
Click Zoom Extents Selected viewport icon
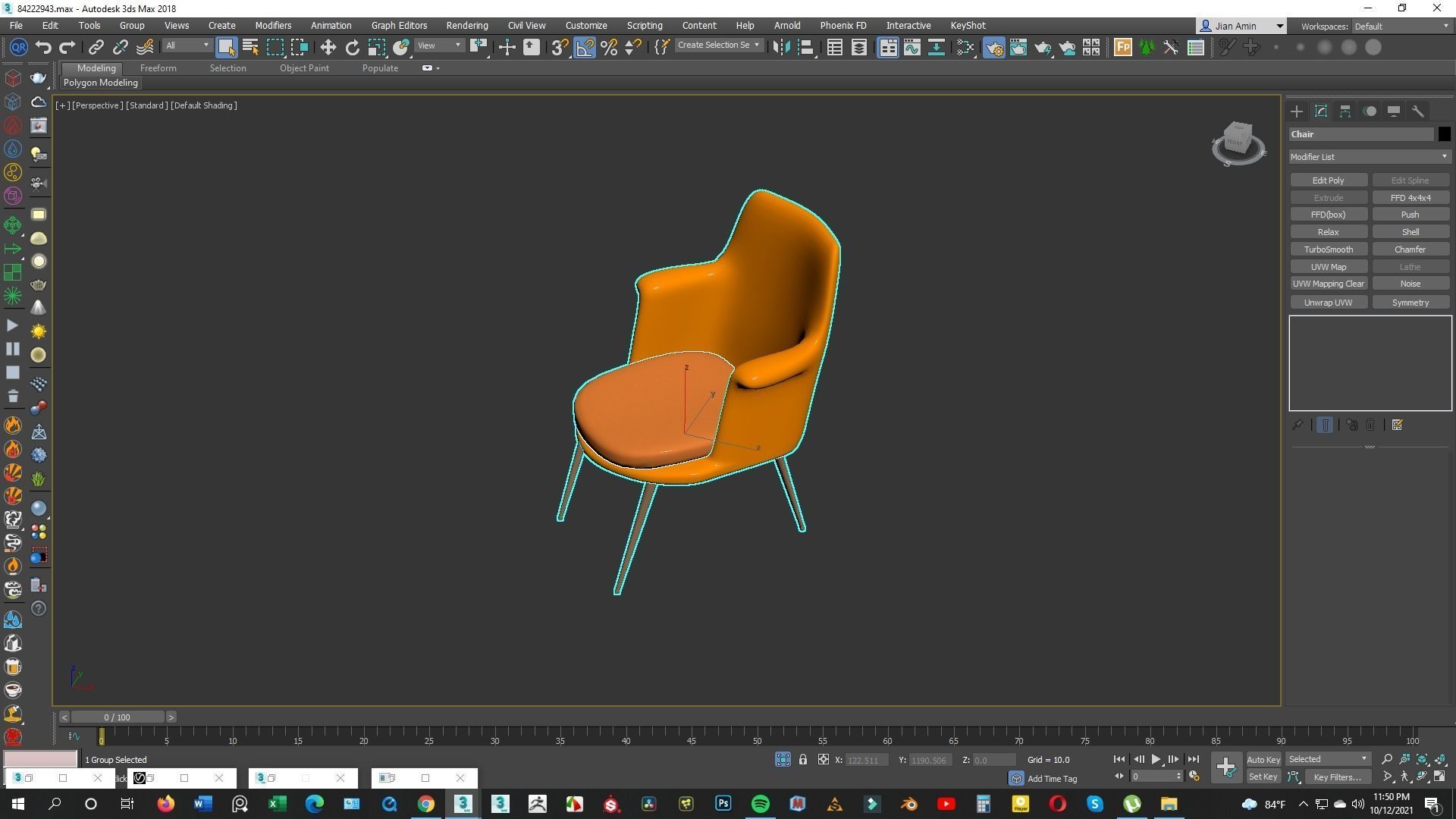click(x=1423, y=759)
